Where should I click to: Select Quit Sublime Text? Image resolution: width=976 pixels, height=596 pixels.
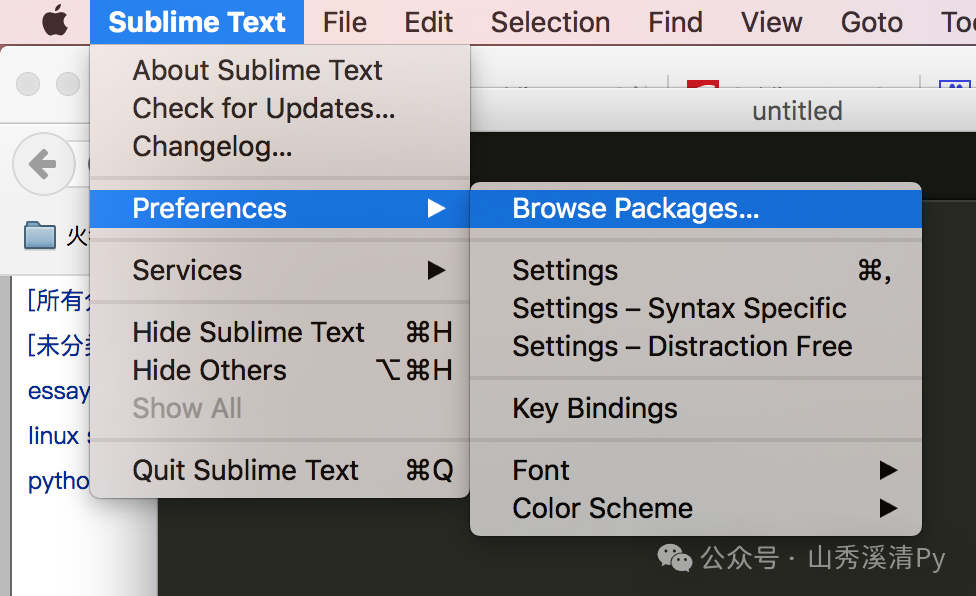tap(279, 470)
